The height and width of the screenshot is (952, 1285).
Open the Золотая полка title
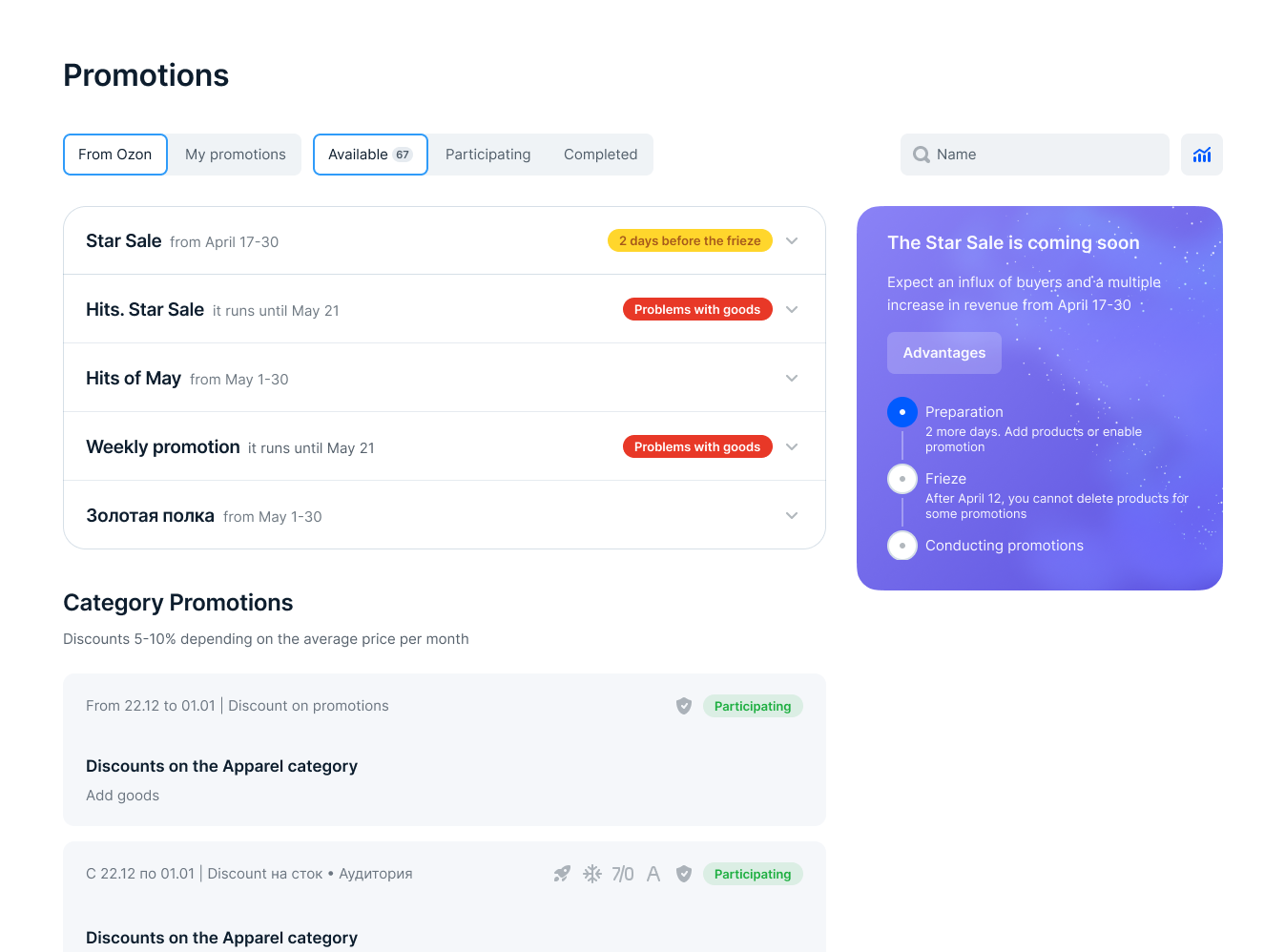(x=150, y=516)
